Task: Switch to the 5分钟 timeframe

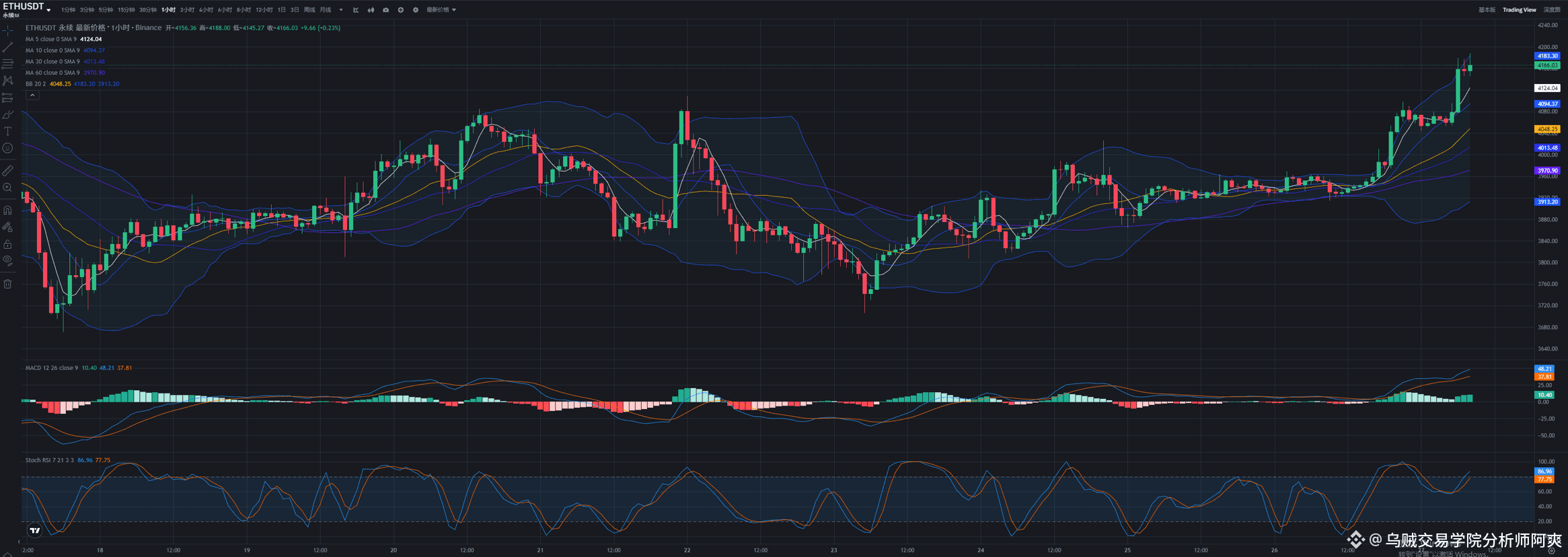Action: click(x=106, y=10)
